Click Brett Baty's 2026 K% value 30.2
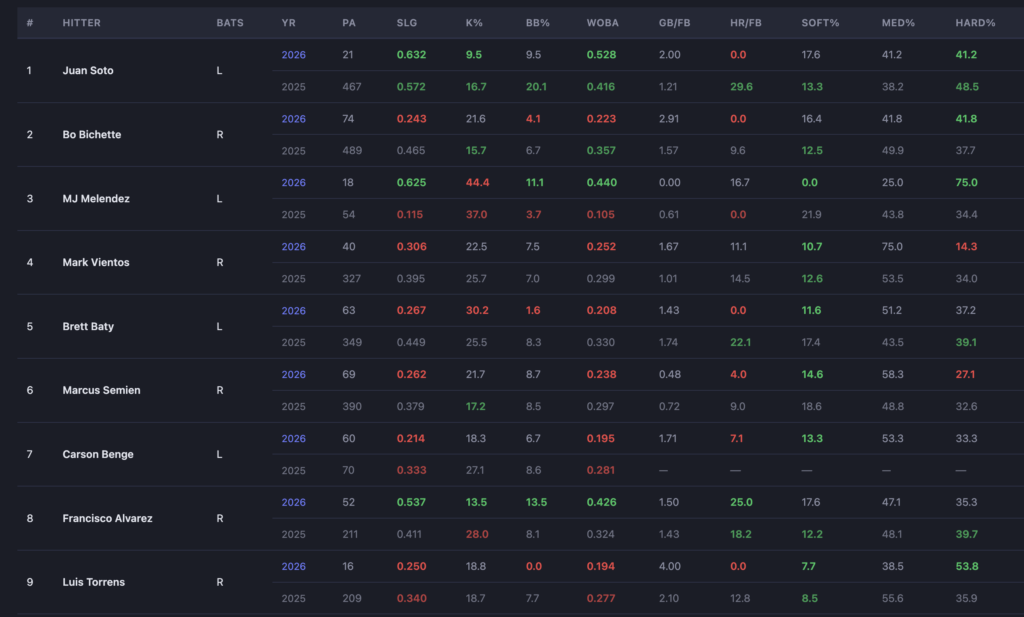This screenshot has width=1024, height=617. coord(477,311)
